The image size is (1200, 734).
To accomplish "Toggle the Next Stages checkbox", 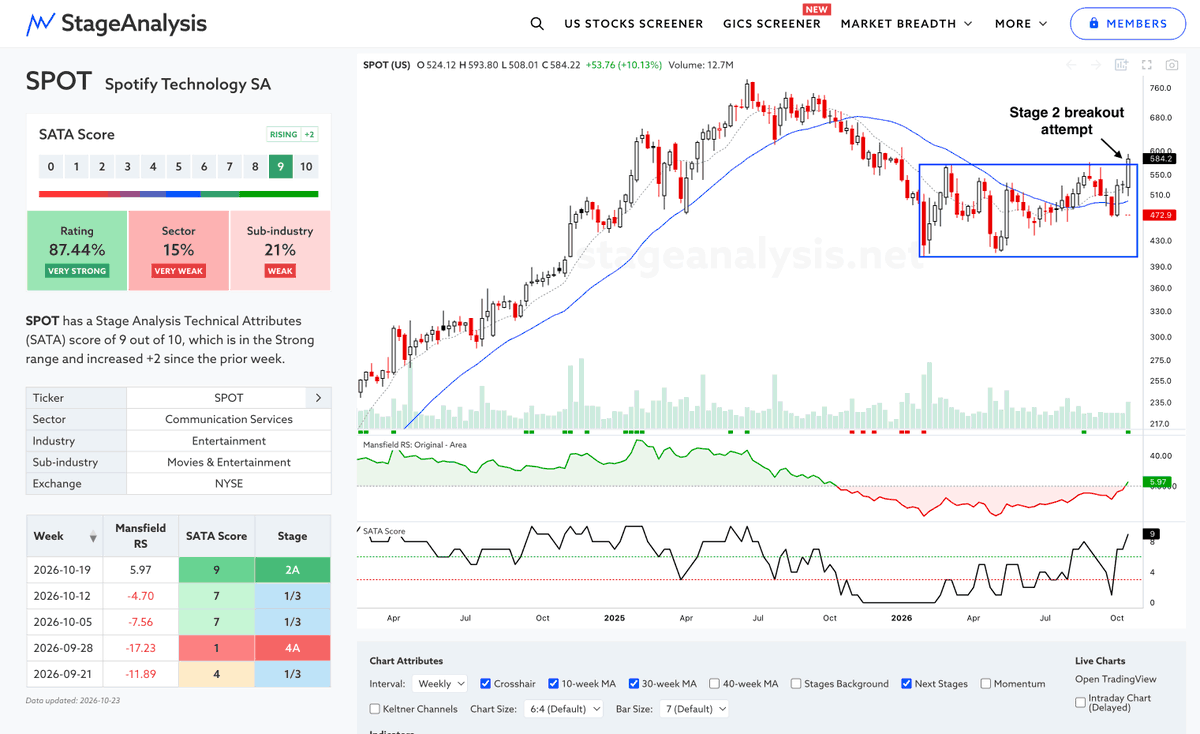I will click(906, 684).
